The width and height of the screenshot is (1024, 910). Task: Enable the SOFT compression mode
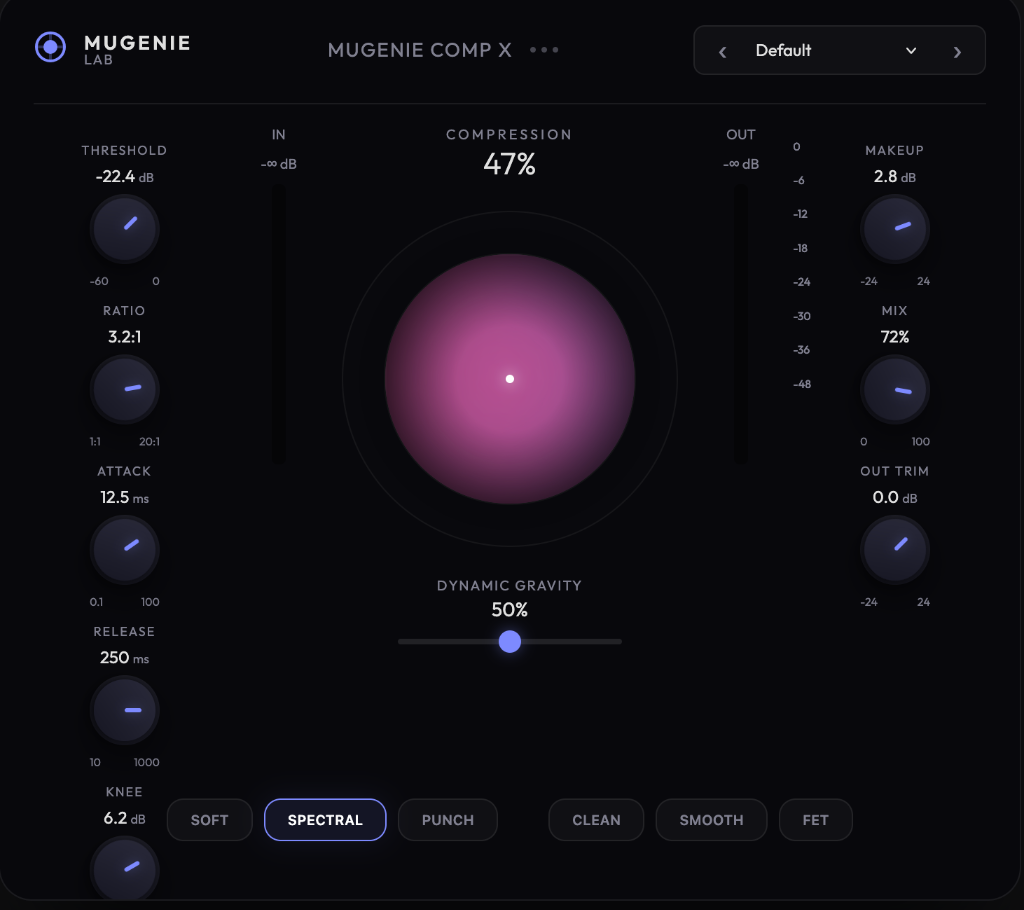click(209, 819)
